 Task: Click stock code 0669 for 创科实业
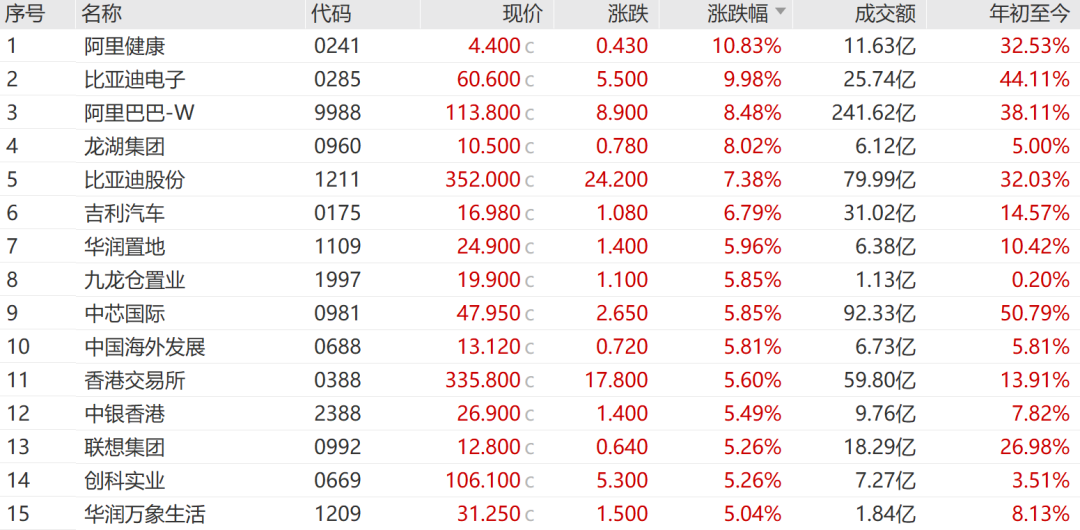337,481
